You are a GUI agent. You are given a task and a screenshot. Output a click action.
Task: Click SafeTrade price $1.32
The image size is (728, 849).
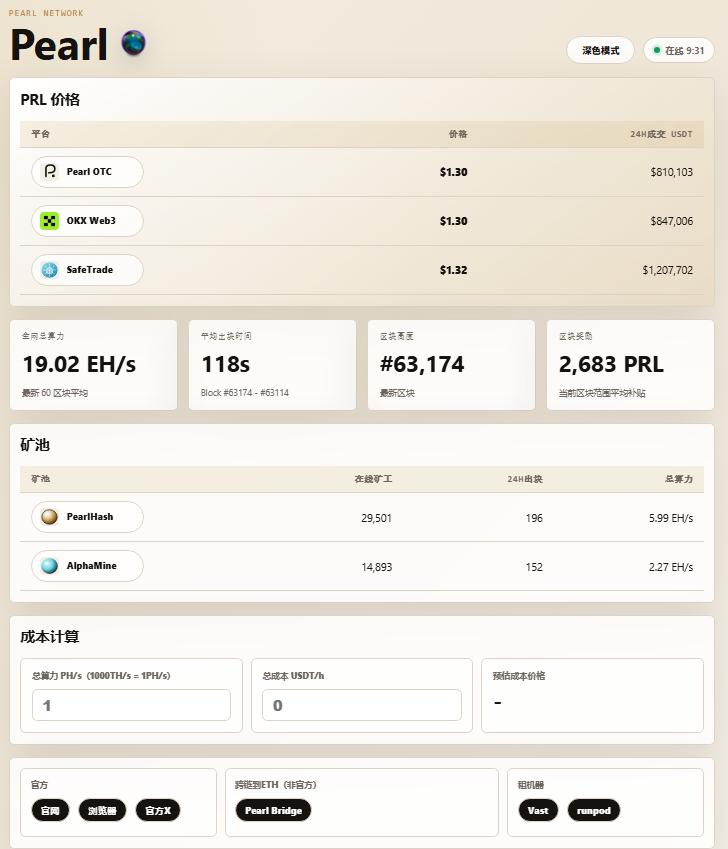click(454, 270)
